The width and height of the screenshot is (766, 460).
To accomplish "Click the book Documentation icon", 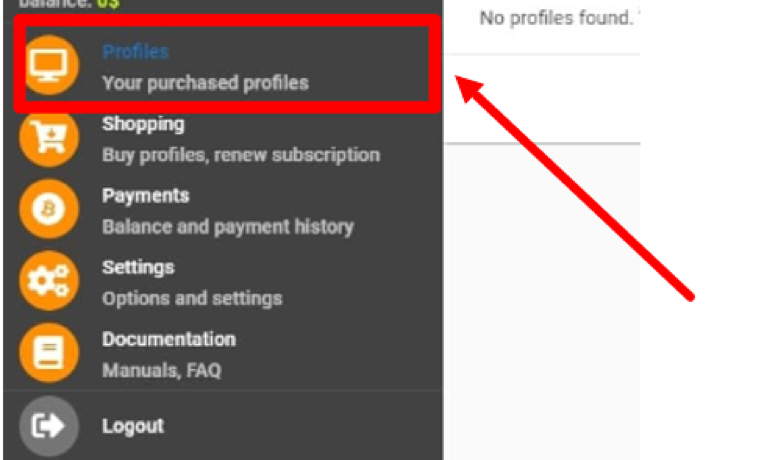I will click(49, 353).
